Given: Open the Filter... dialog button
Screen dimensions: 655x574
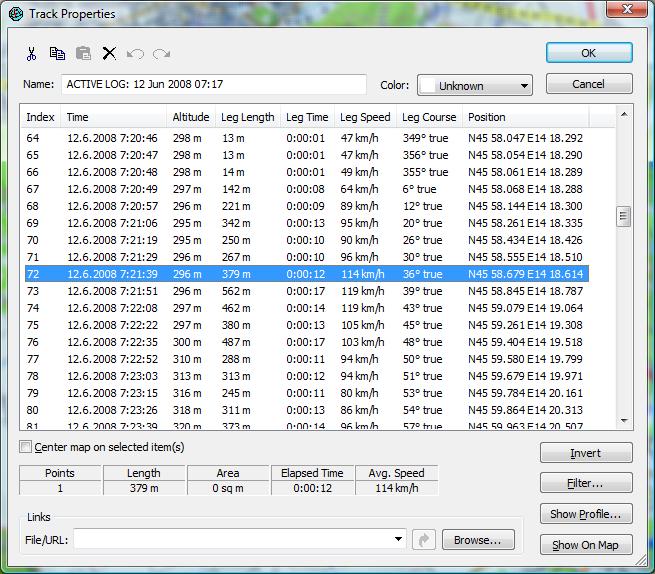Looking at the screenshot, I should [586, 483].
